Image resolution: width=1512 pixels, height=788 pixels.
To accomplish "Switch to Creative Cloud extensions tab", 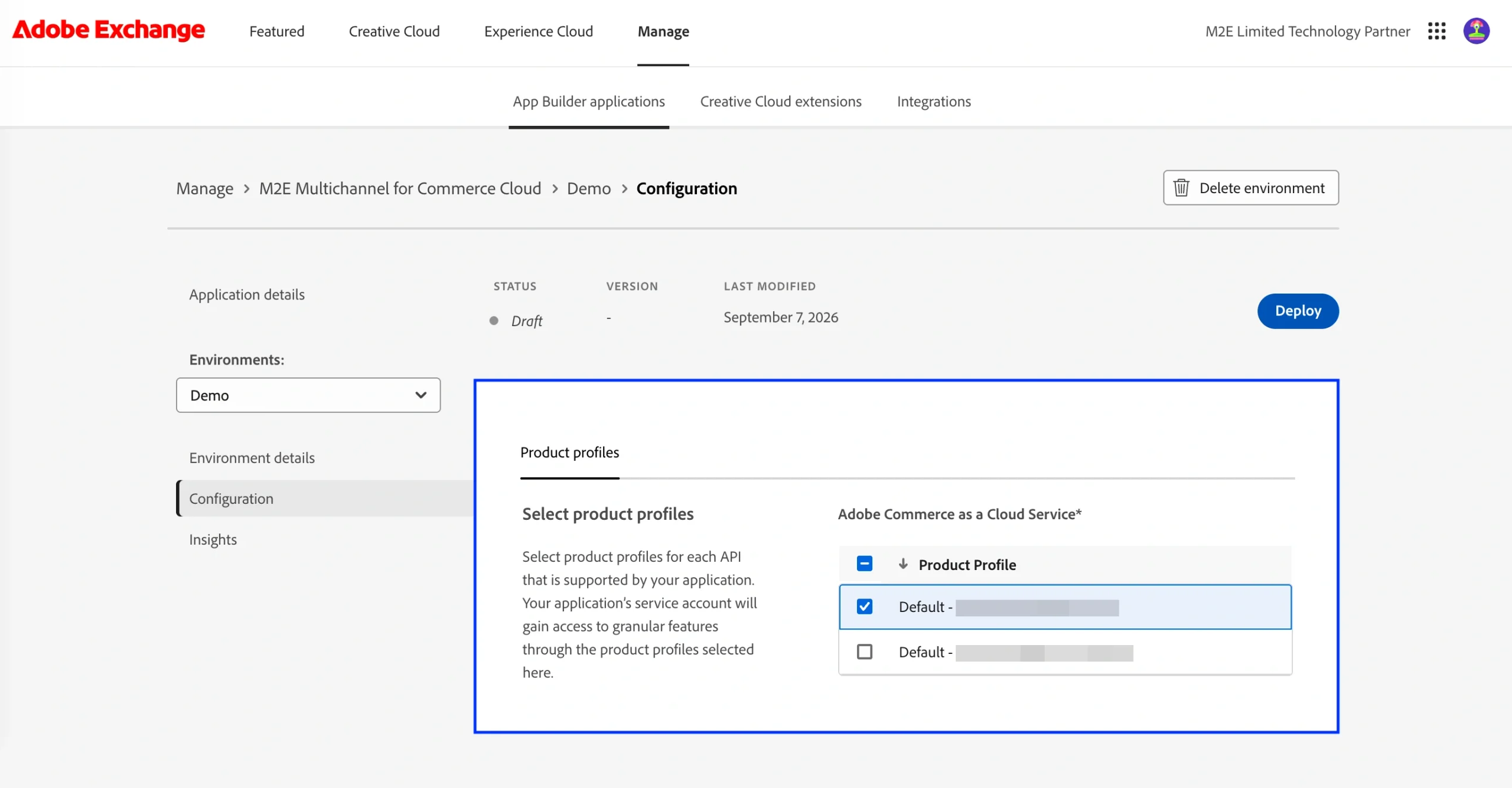I will [781, 102].
